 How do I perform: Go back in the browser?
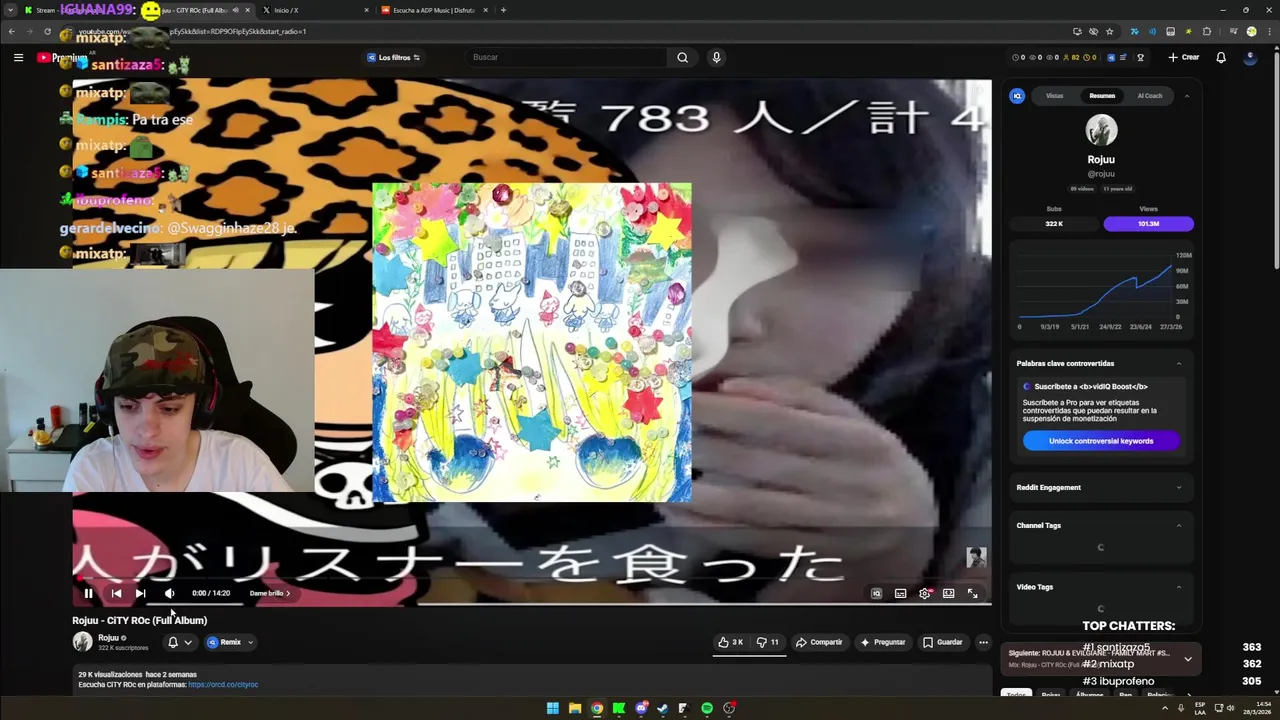11,31
